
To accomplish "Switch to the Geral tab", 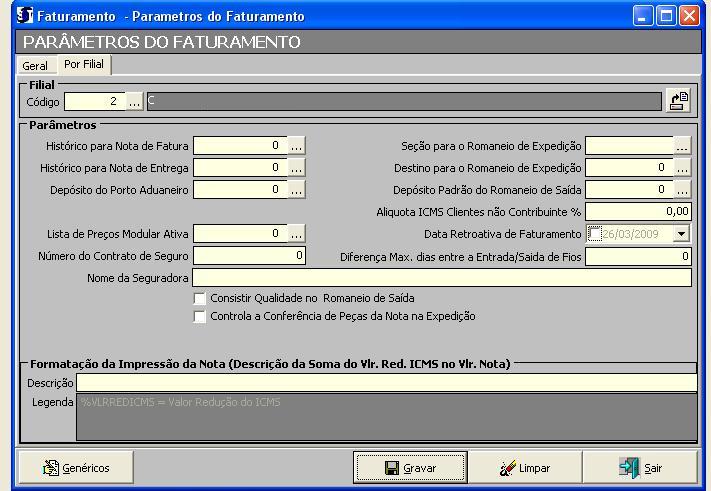I will pyautogui.click(x=35, y=65).
